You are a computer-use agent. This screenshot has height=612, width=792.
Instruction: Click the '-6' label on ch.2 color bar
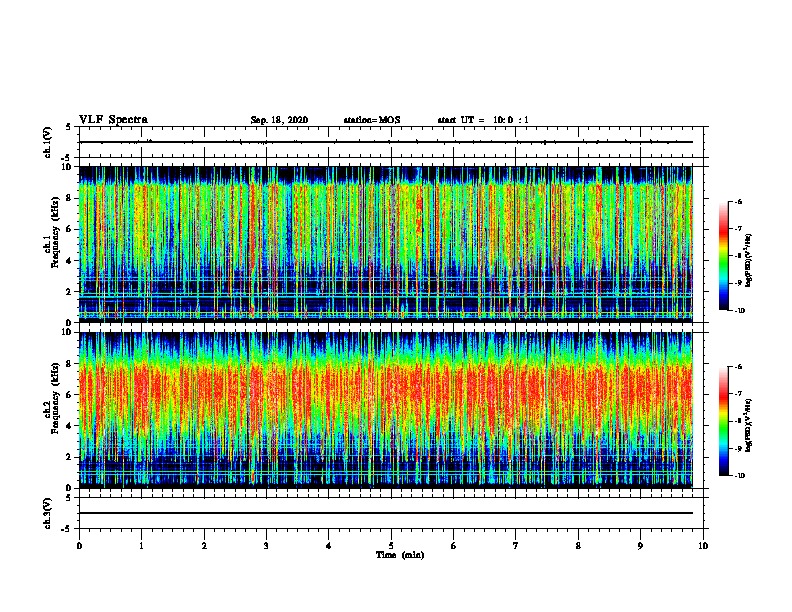click(x=738, y=367)
